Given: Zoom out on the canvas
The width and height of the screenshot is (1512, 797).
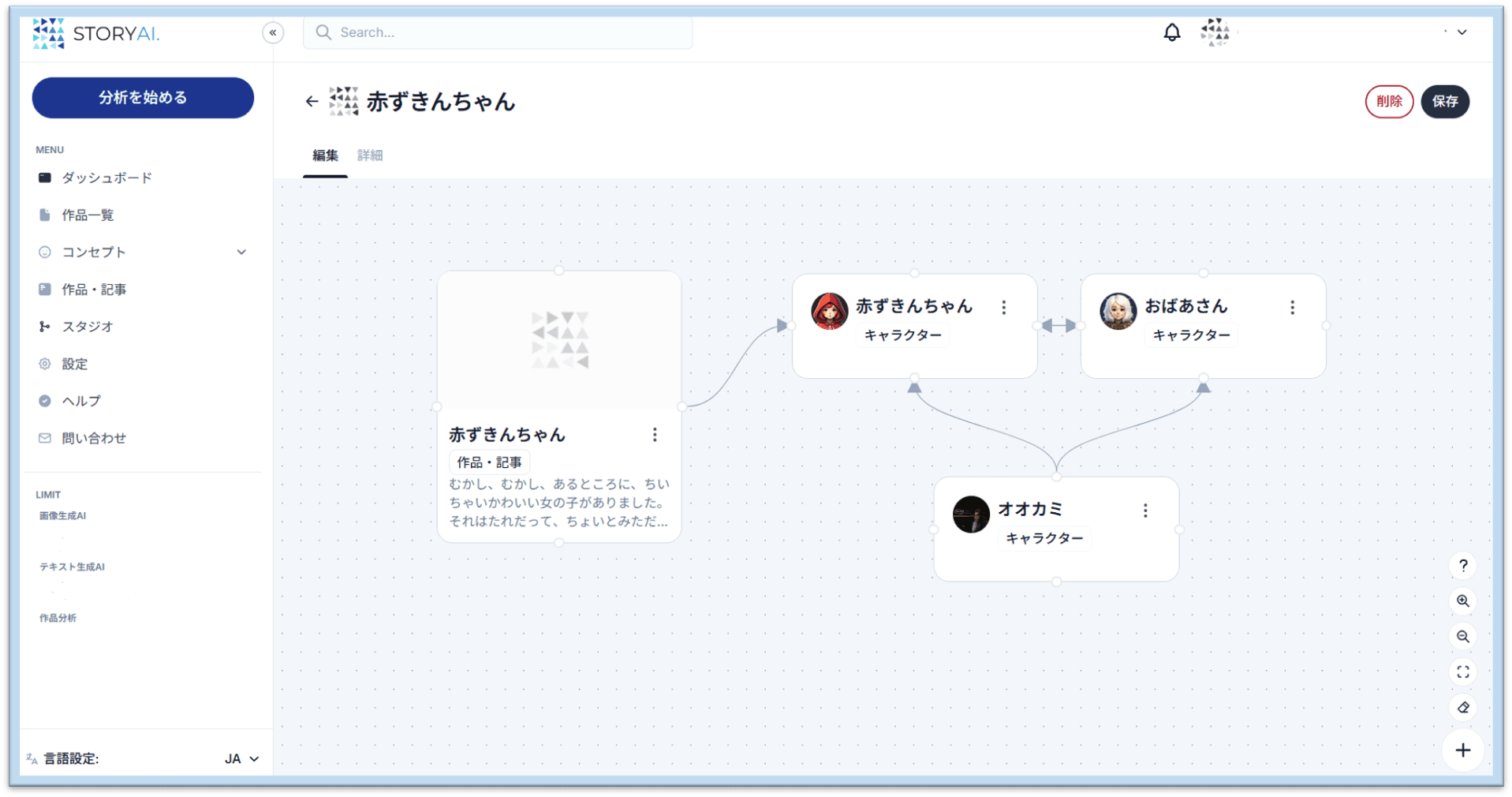Looking at the screenshot, I should click(1463, 636).
